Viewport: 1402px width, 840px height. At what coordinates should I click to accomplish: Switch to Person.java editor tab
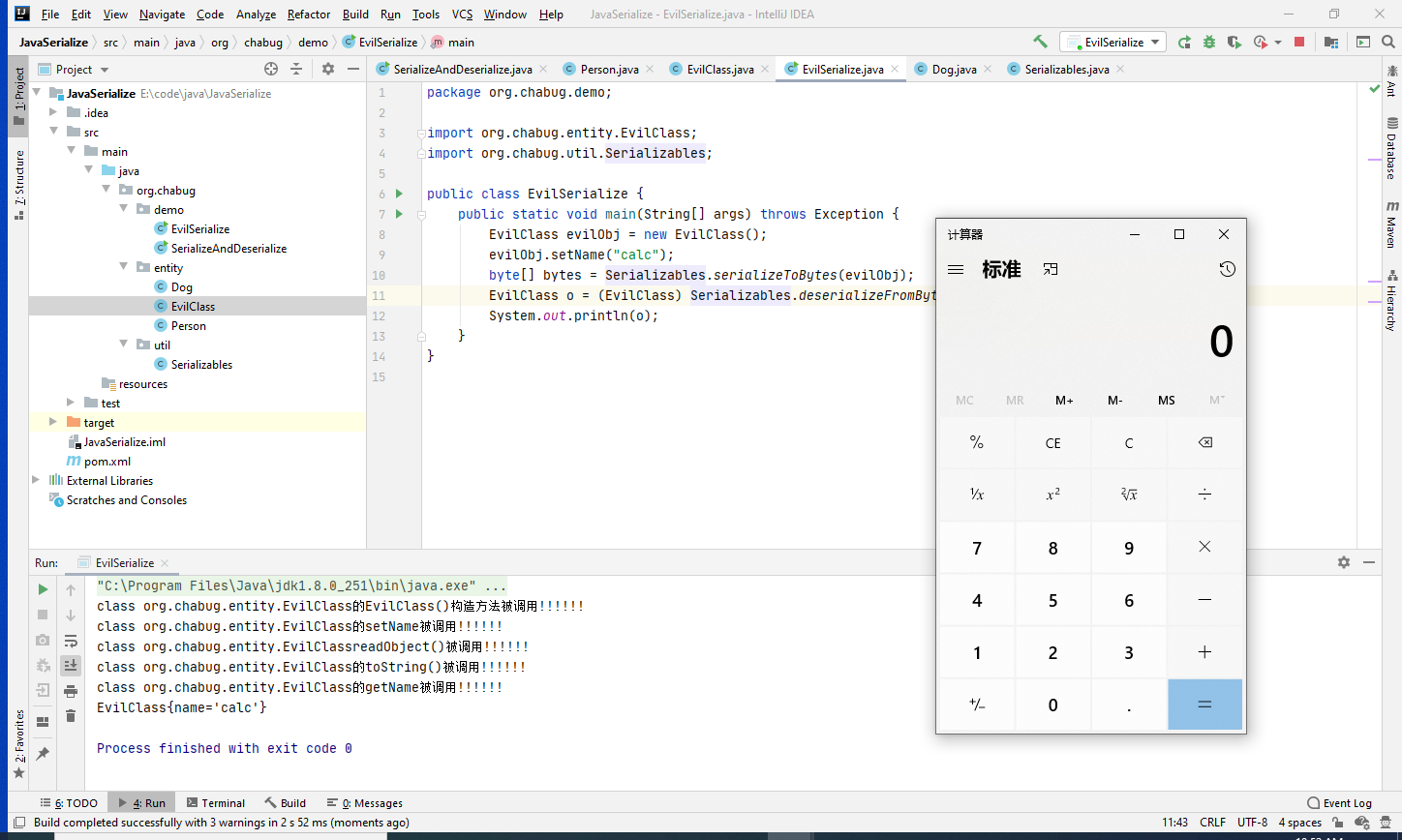[609, 70]
